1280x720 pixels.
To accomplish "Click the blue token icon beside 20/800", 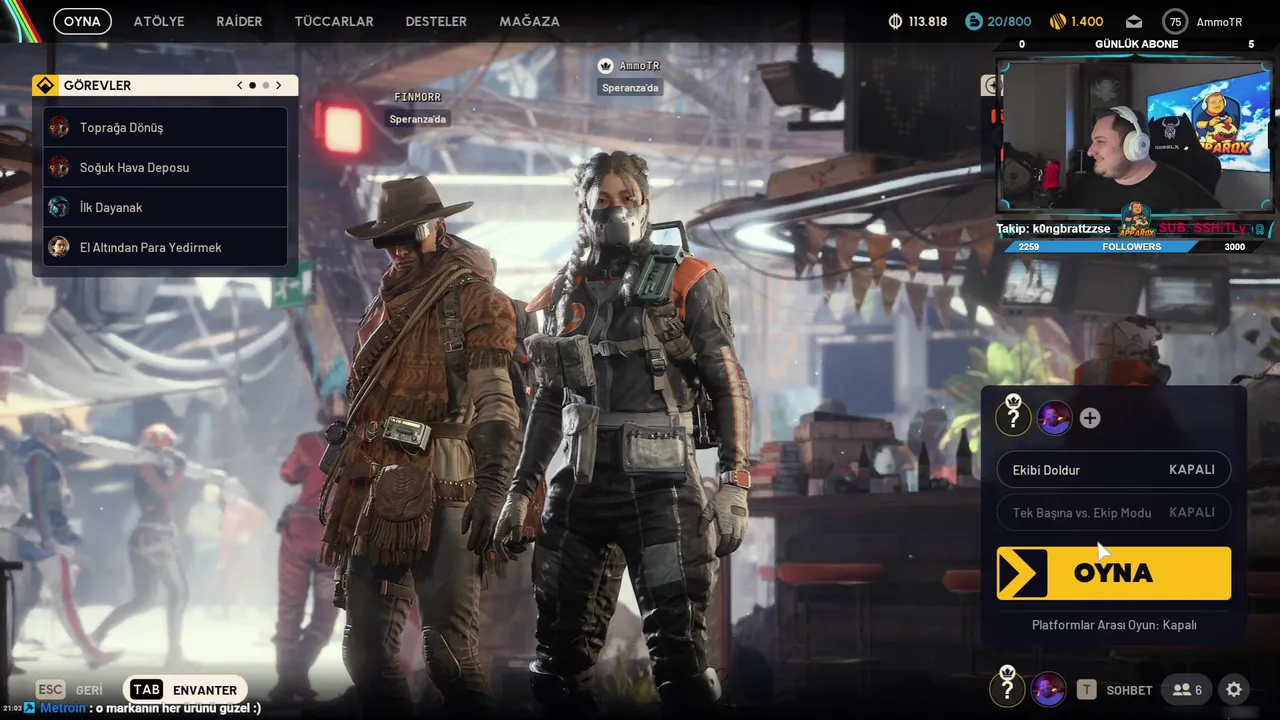I will point(974,21).
